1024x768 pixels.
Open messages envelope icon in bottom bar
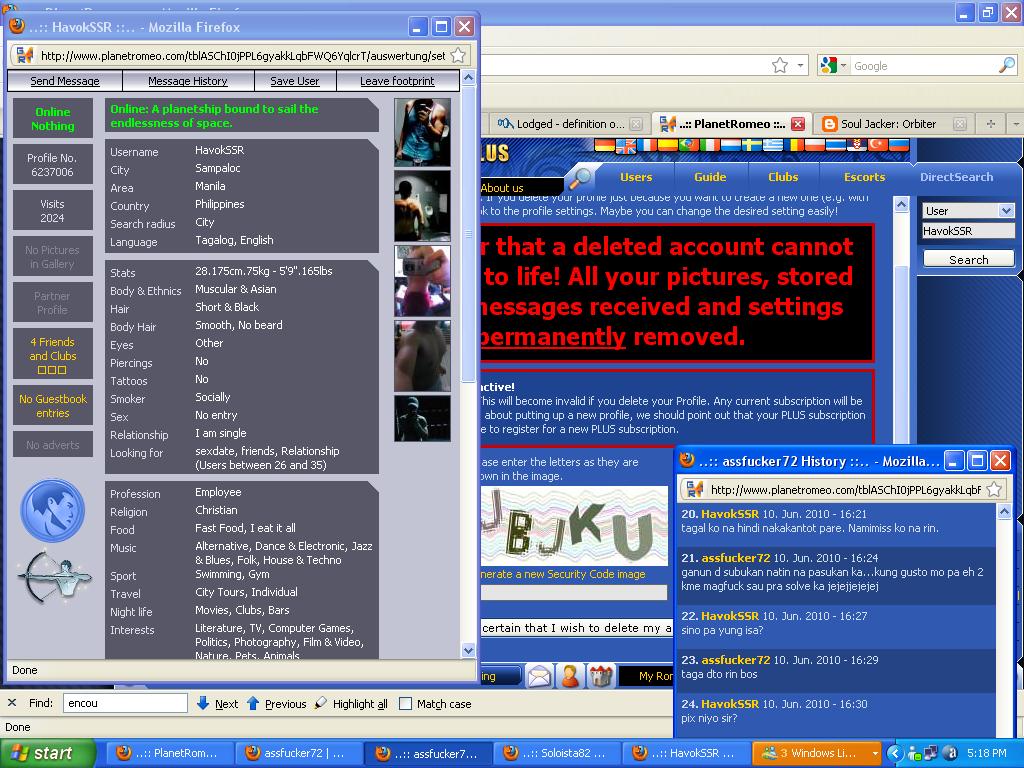539,677
